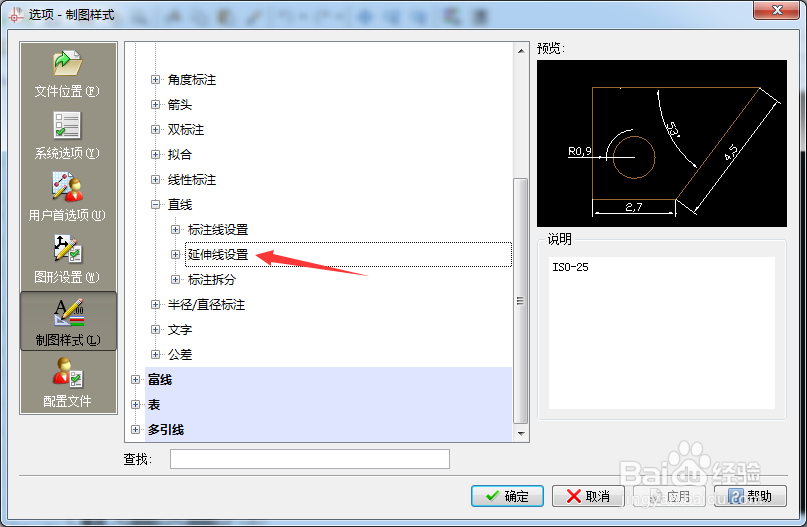Screen dimensions: 807x527
Task: Expand the 文字 tree node
Action: [x=155, y=329]
